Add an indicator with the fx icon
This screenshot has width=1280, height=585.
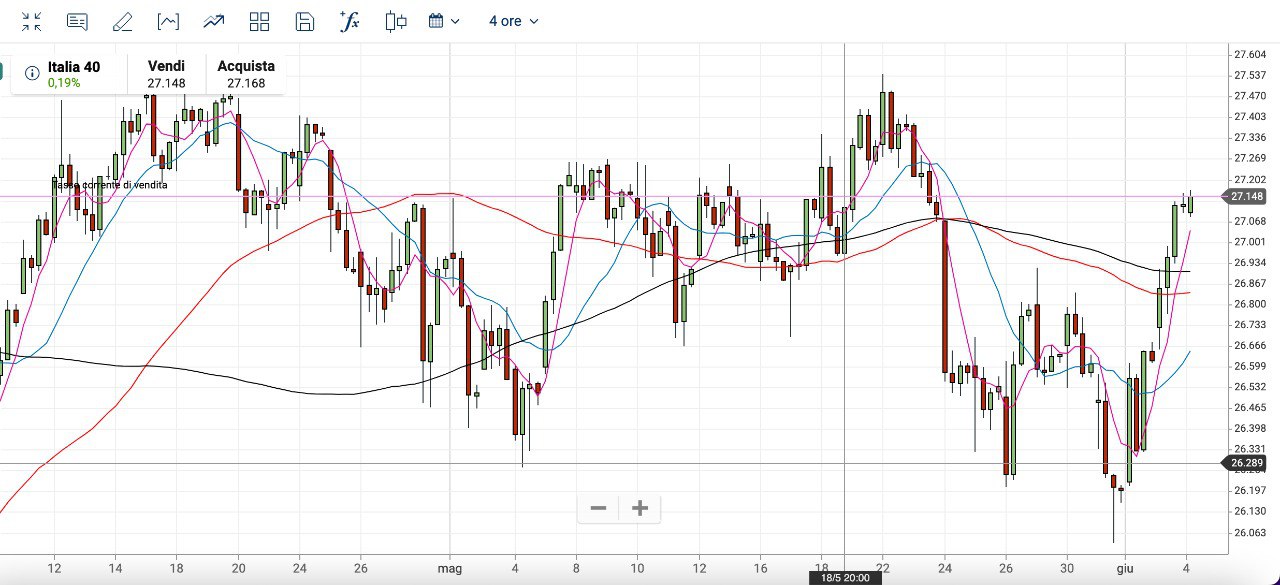350,21
